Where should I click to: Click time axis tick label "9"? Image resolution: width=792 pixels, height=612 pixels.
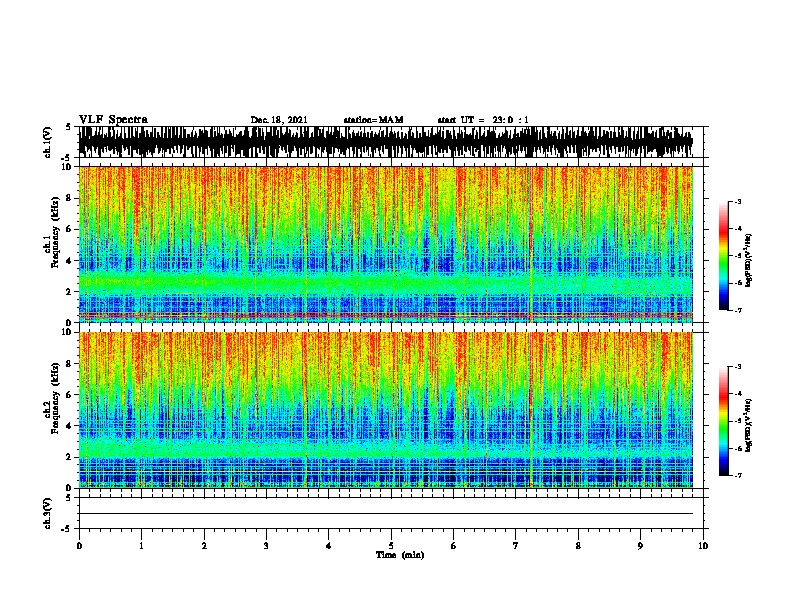[x=640, y=546]
